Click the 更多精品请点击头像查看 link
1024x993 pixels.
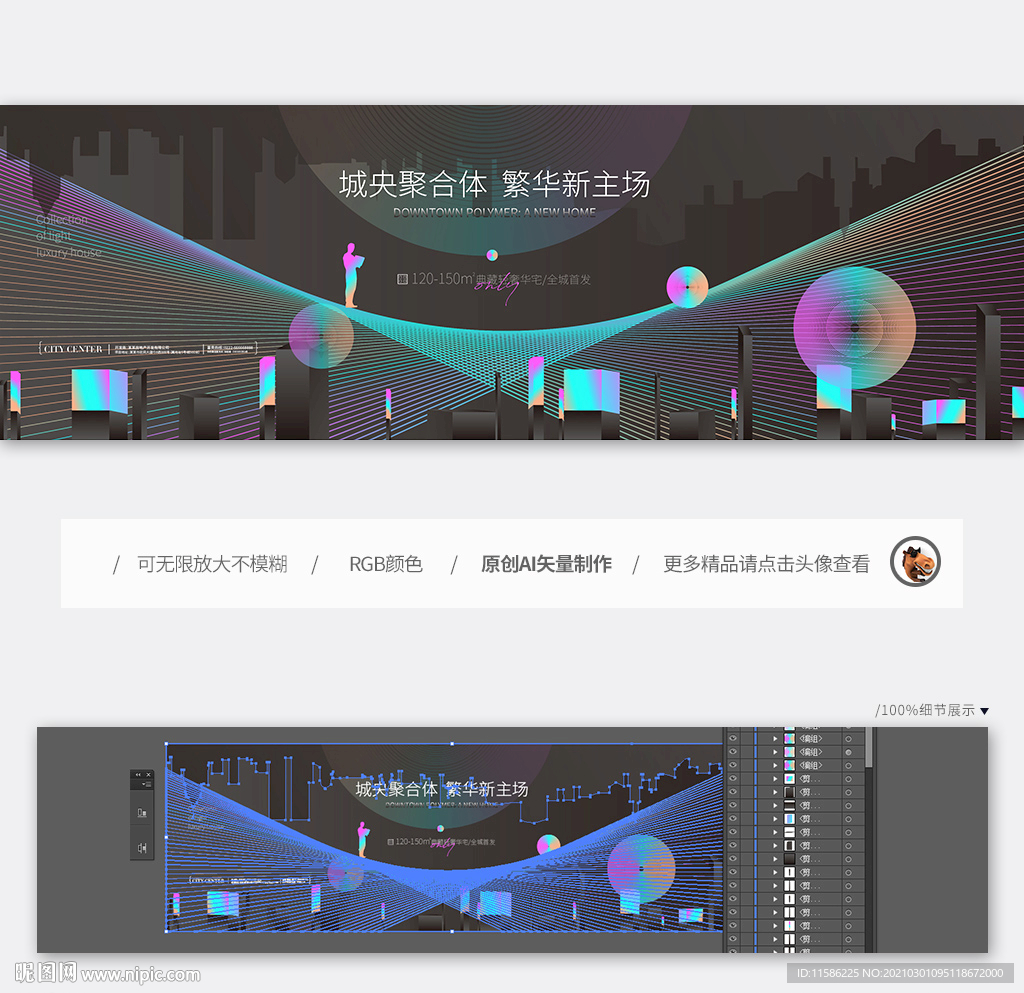click(766, 563)
